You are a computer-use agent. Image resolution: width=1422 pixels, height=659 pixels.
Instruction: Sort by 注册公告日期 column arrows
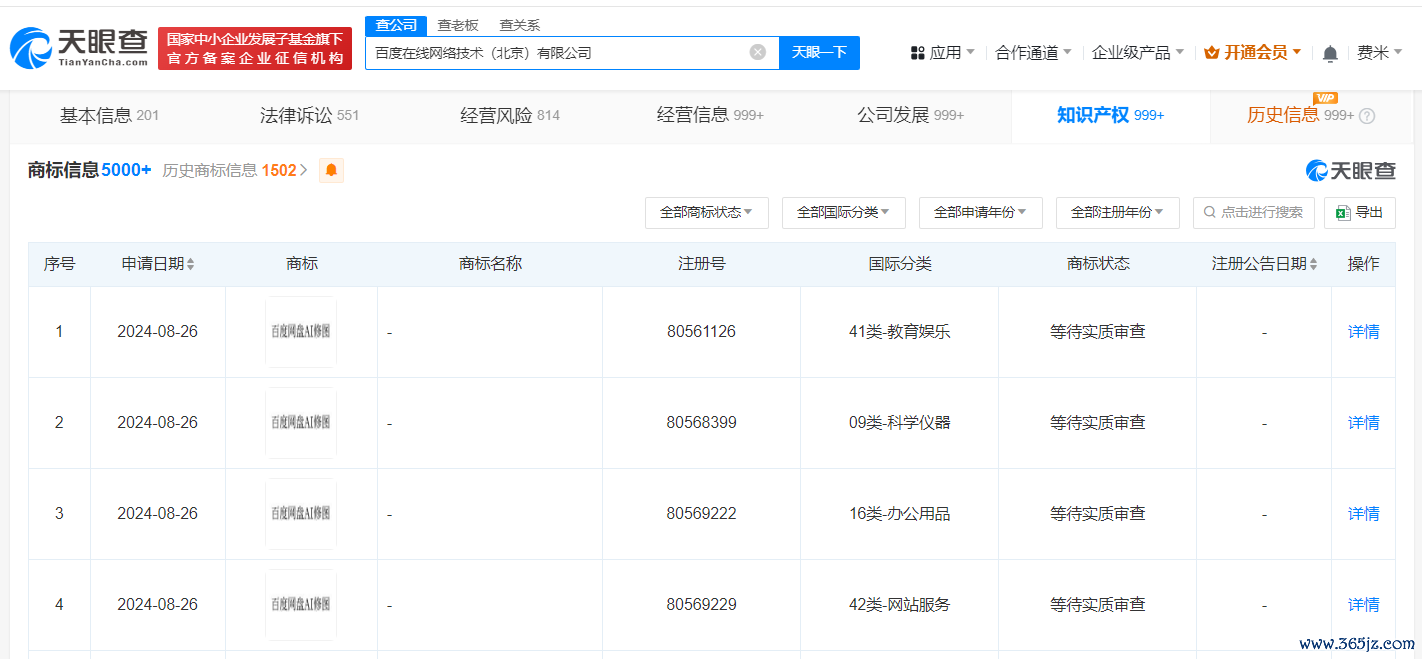point(1313,264)
